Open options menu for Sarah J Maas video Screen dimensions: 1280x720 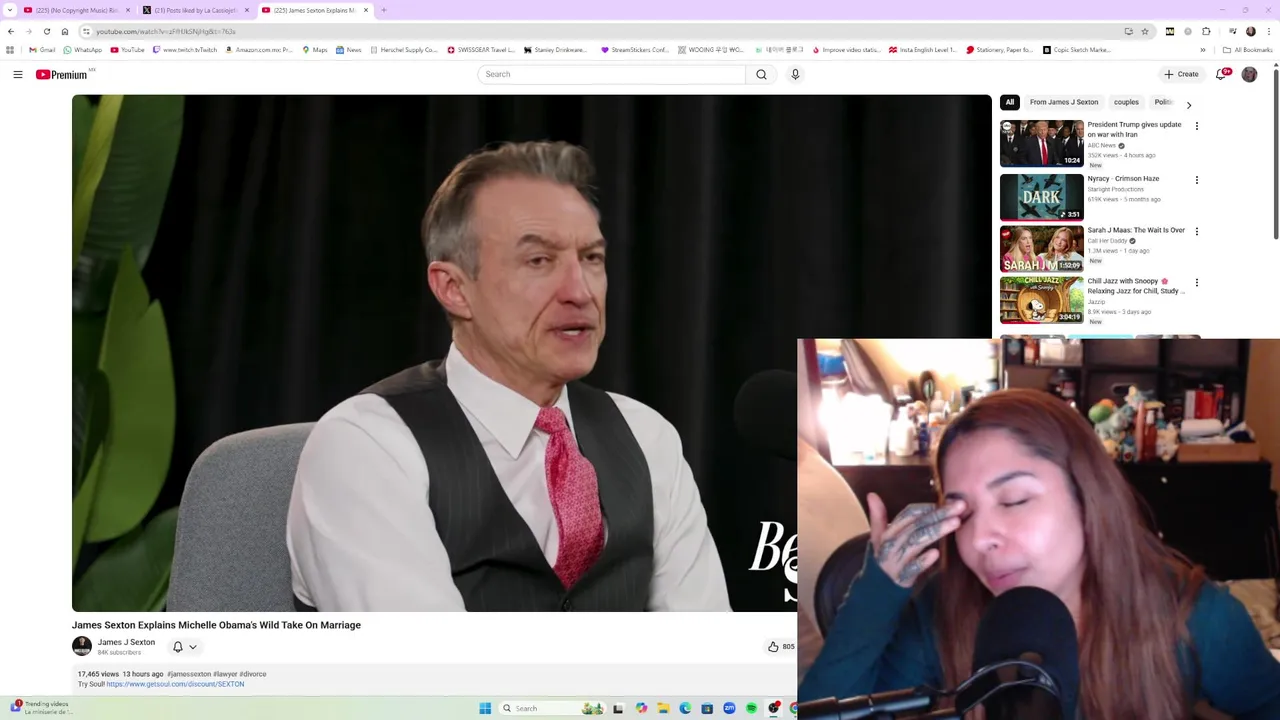(1197, 232)
